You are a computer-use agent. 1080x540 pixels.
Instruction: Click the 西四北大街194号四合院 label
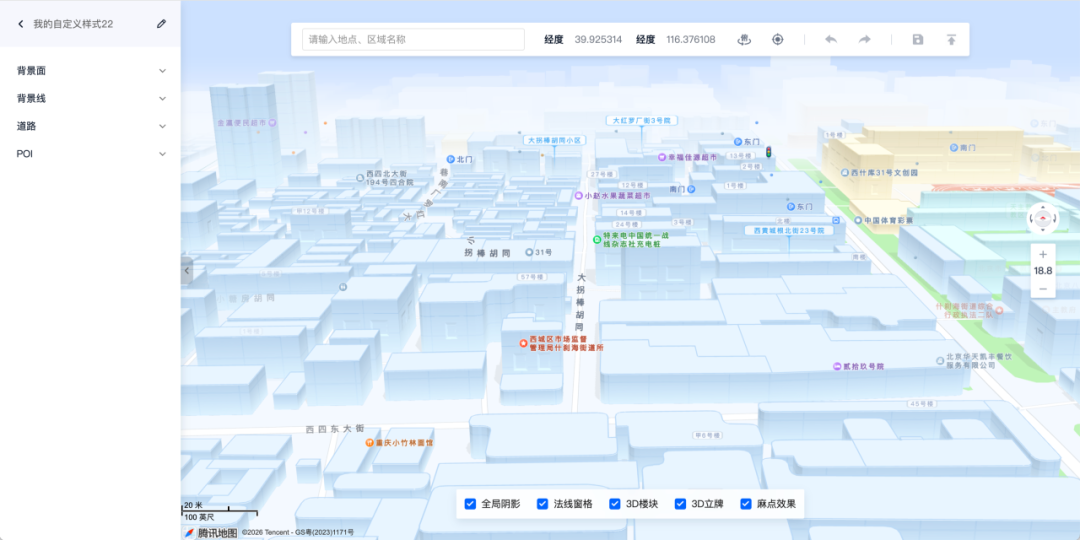(390, 178)
